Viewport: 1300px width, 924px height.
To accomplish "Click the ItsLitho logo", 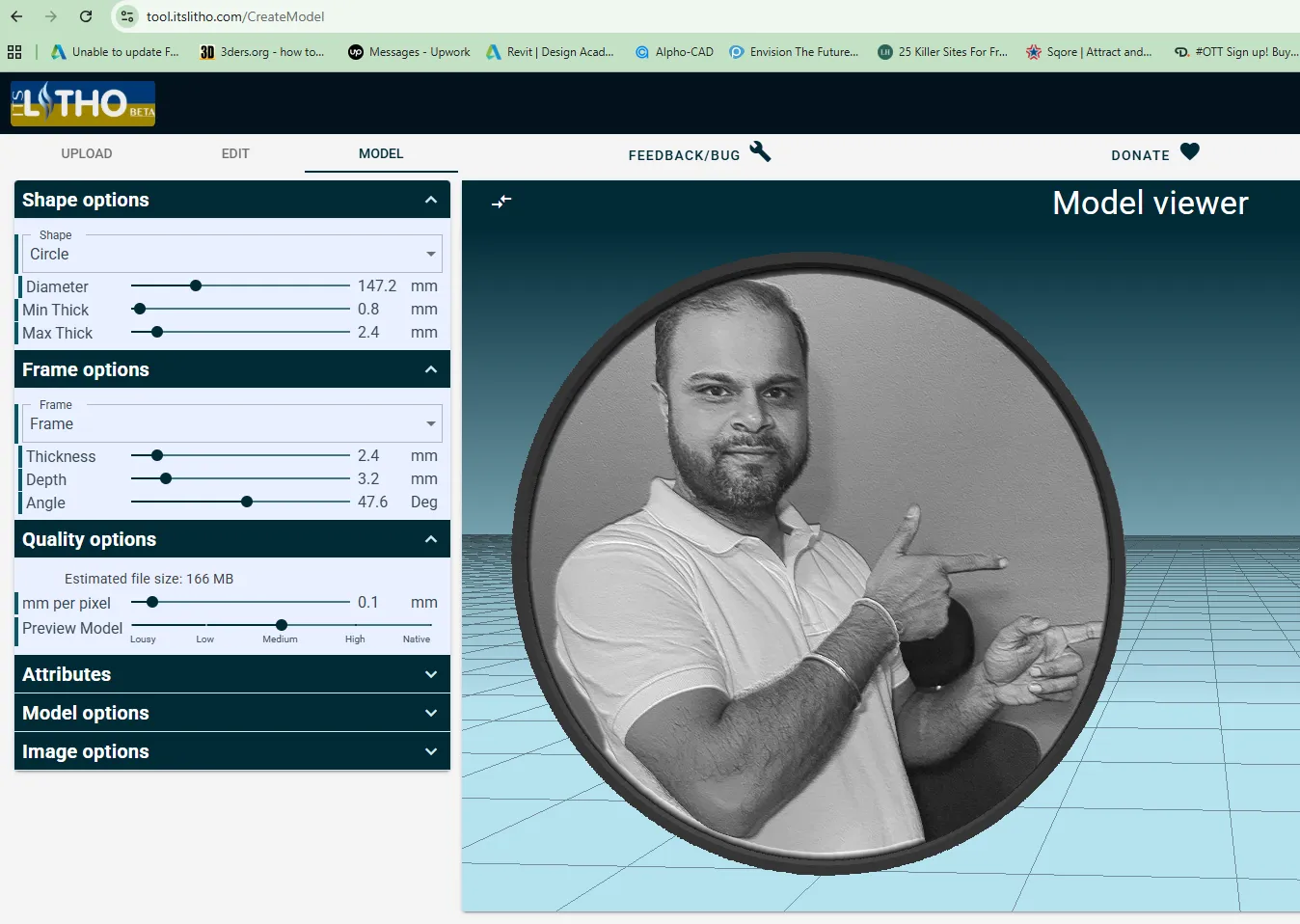I will pyautogui.click(x=83, y=103).
